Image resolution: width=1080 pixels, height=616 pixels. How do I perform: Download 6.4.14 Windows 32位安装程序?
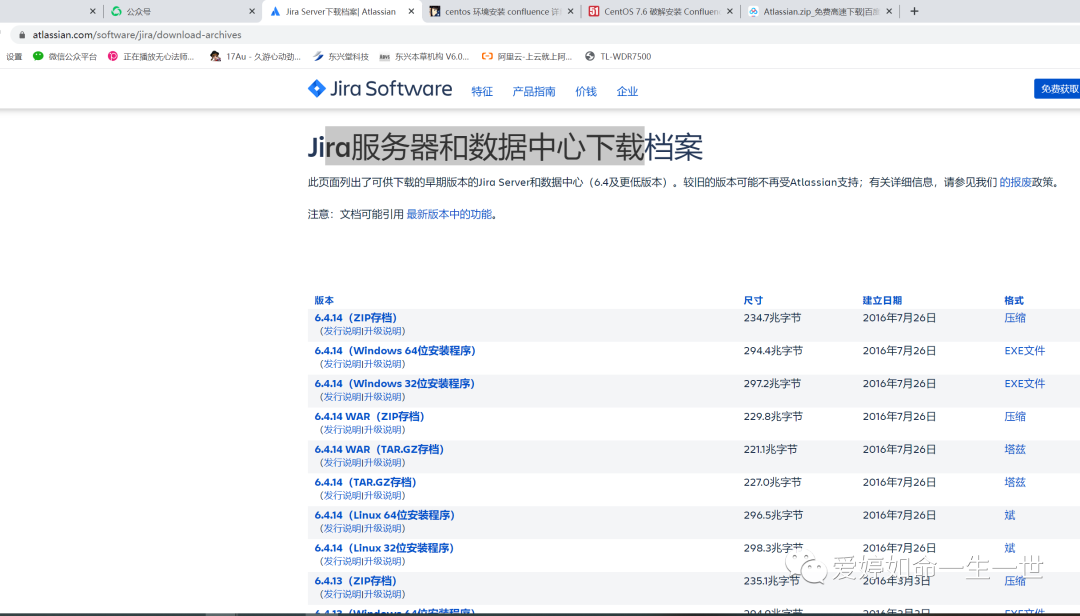[395, 384]
